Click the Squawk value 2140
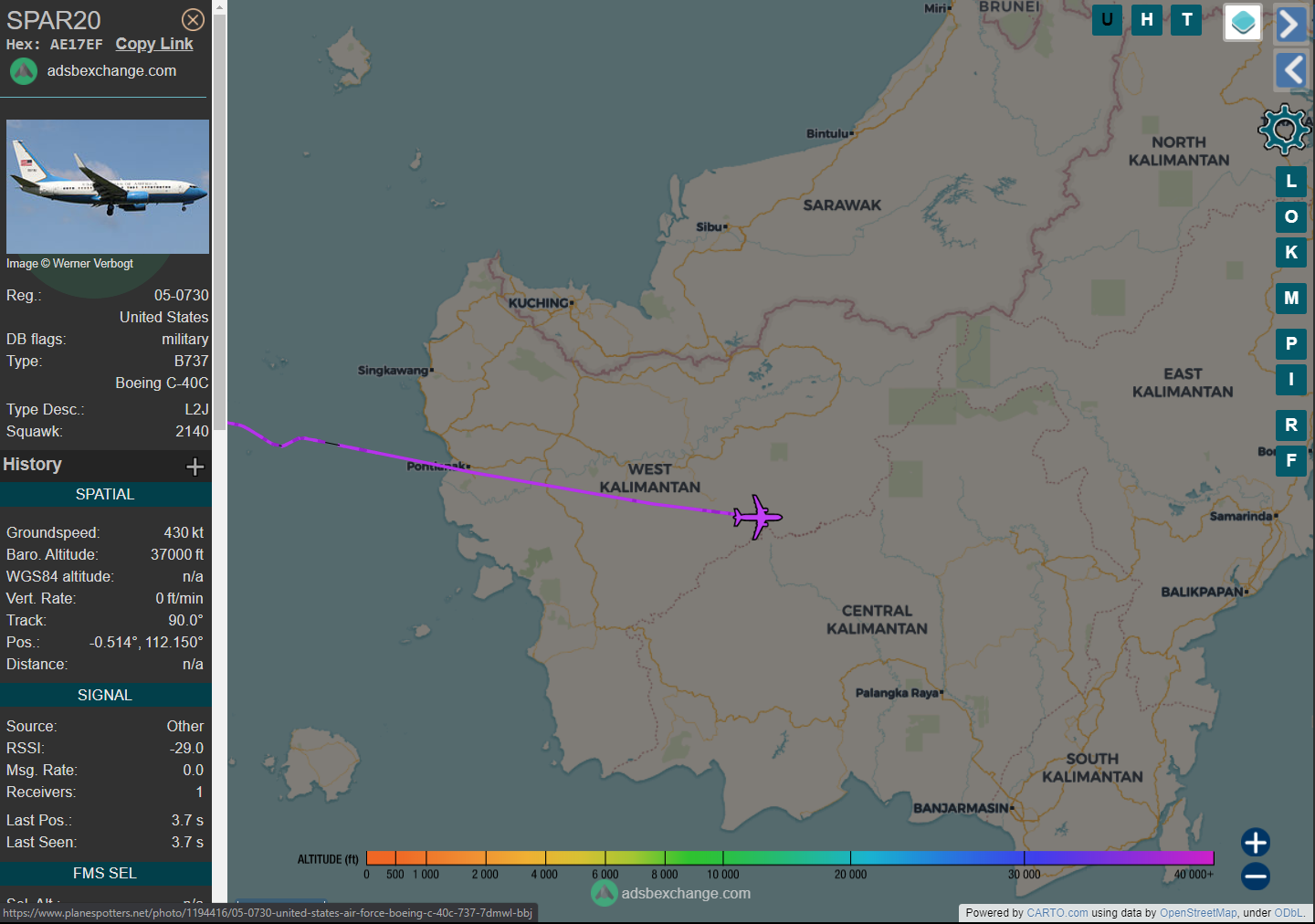The image size is (1315, 924). point(192,432)
